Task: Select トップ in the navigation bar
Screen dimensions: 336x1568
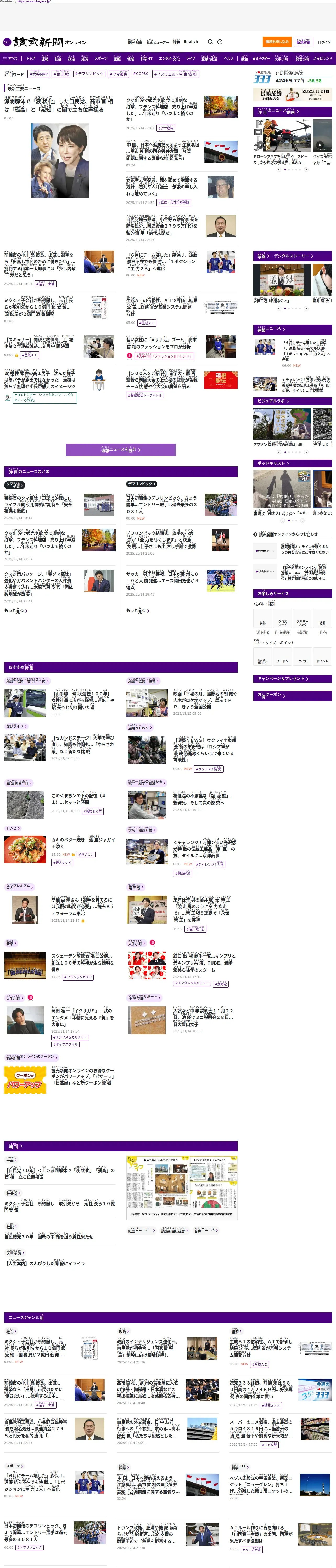Action: click(31, 59)
